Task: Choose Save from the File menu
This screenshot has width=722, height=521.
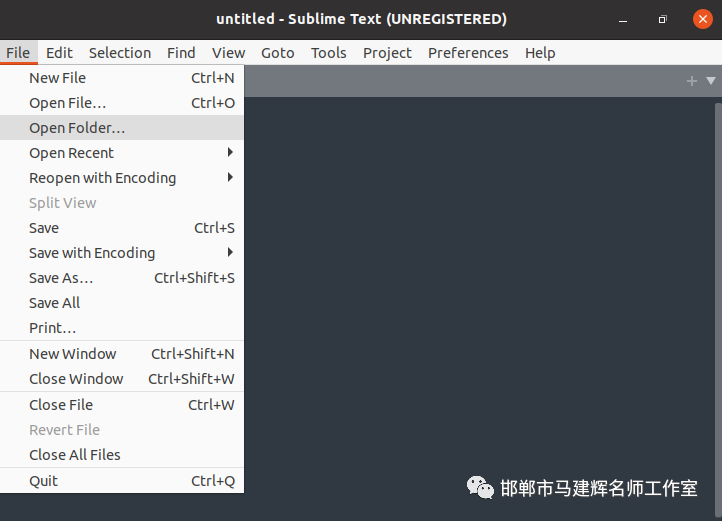Action: point(122,228)
